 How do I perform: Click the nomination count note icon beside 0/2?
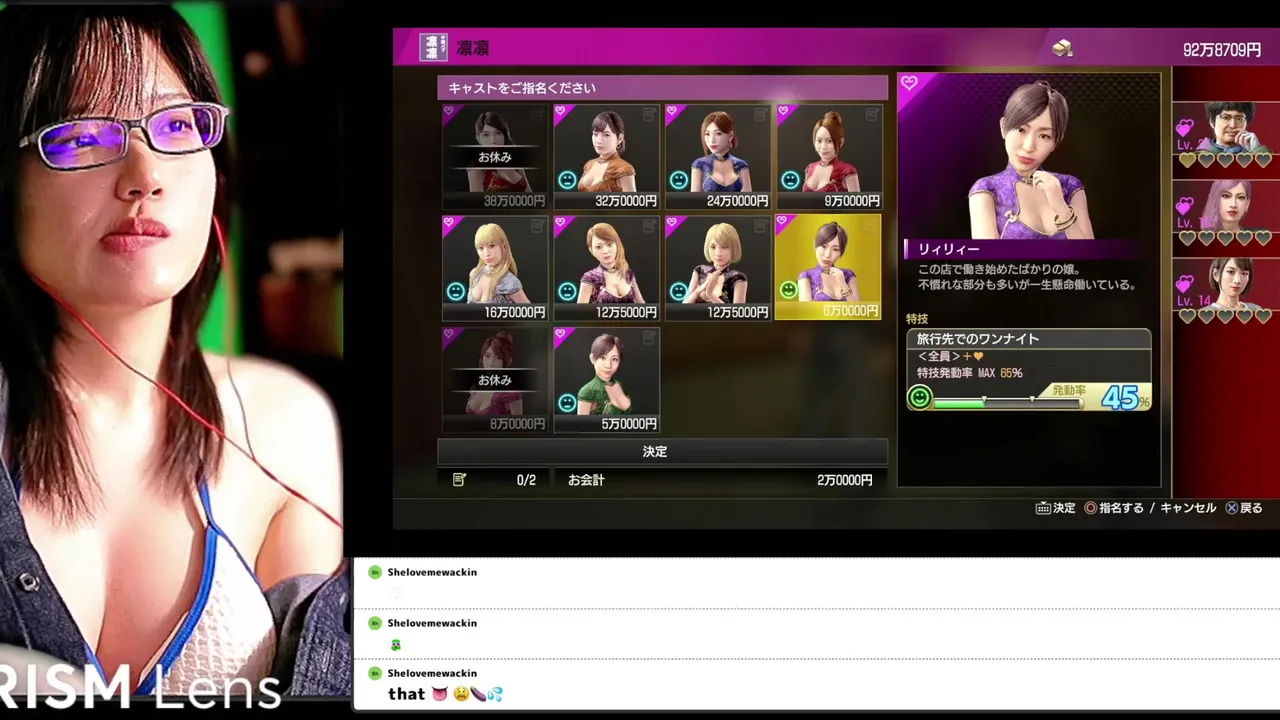(x=459, y=480)
